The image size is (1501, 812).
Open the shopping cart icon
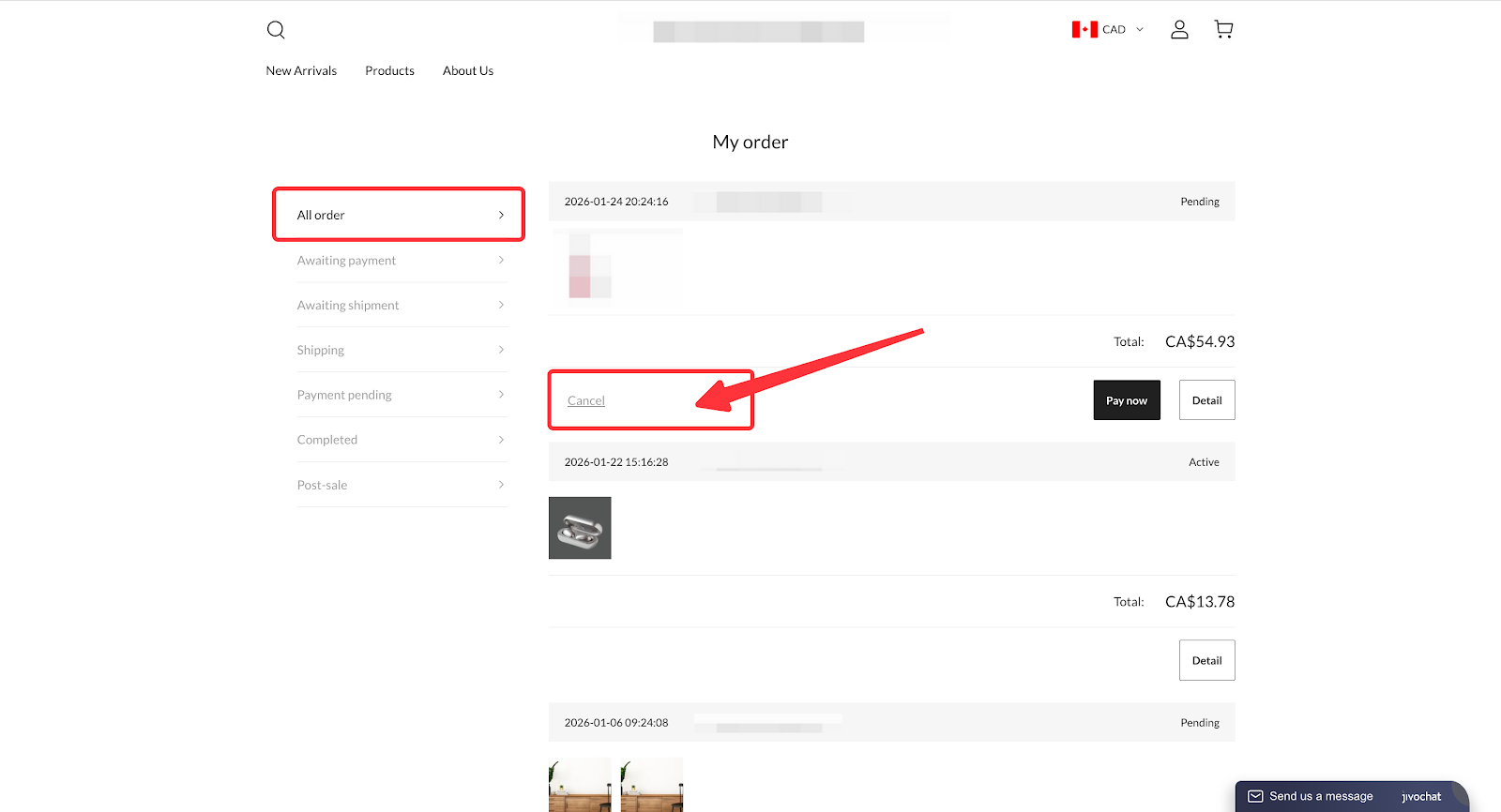pos(1223,30)
